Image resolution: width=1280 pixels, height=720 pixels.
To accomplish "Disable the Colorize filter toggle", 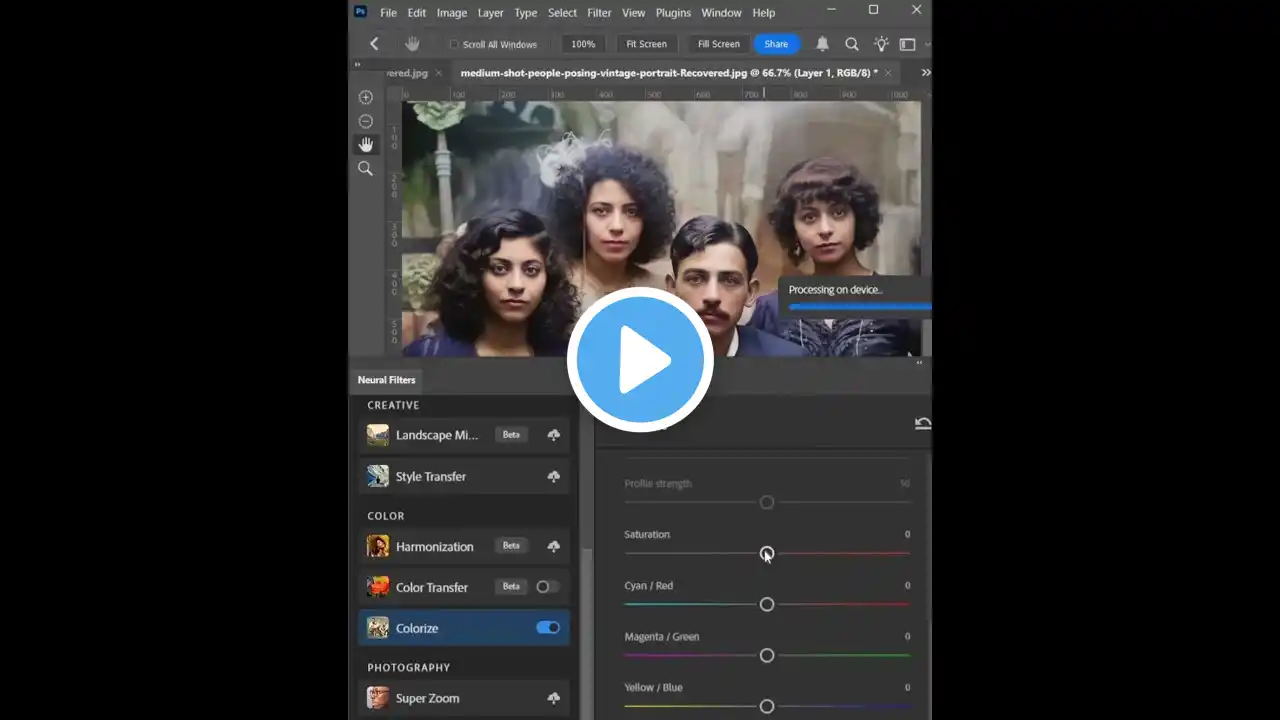I will point(548,628).
